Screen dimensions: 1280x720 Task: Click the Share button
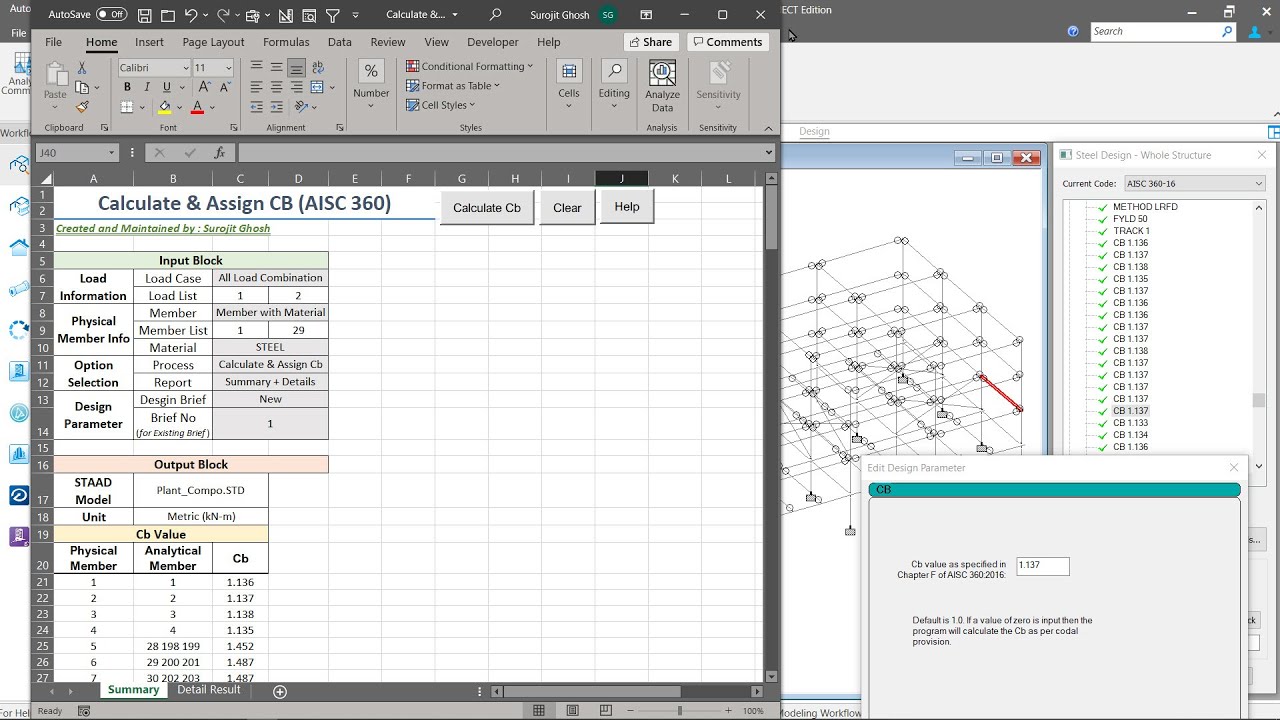coord(651,42)
